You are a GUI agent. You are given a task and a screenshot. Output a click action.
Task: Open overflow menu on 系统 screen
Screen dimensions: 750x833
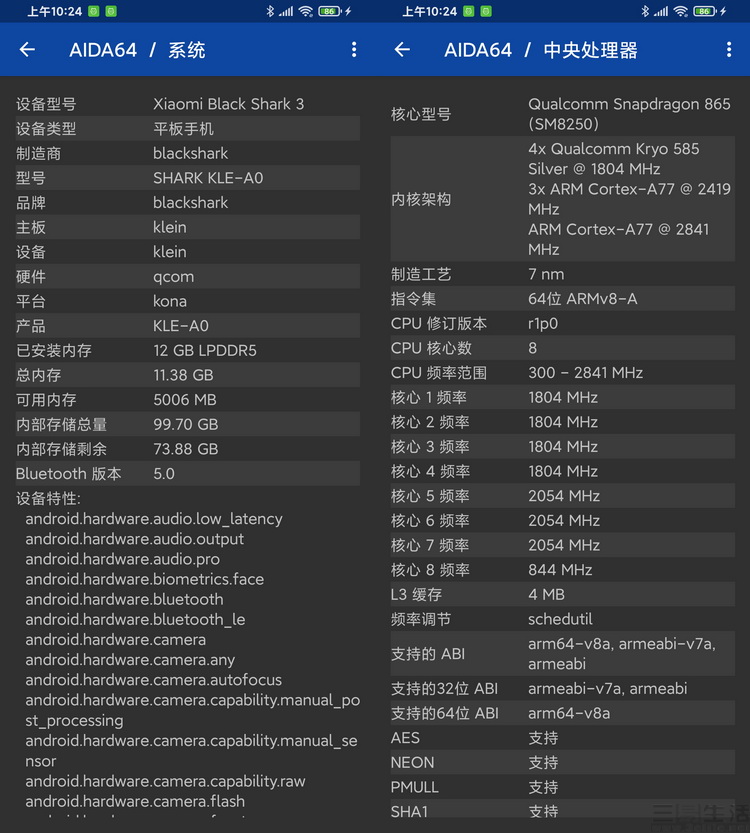pos(354,50)
